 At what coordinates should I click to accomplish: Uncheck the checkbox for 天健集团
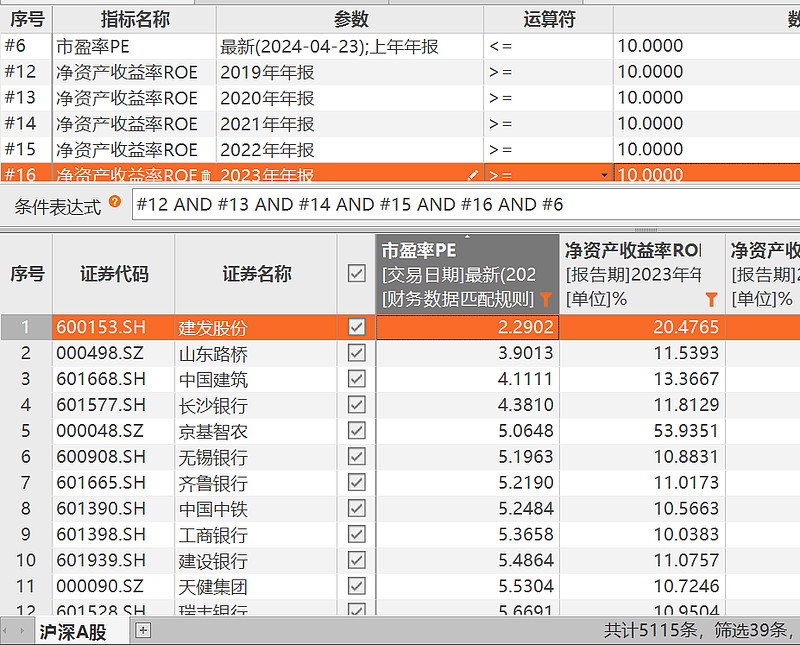point(357,586)
